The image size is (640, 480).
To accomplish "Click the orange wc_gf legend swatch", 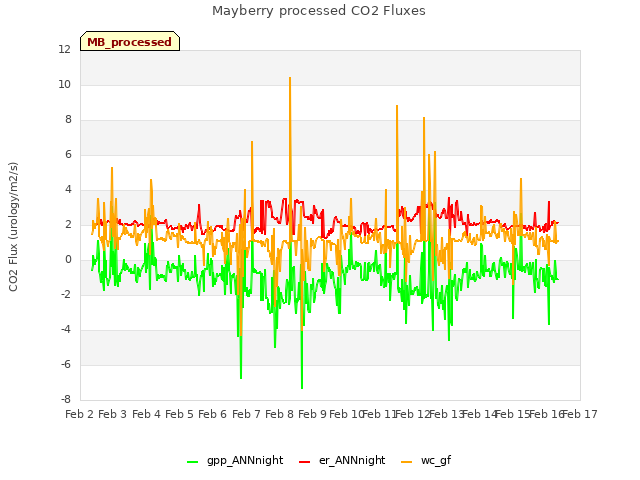I will click(x=407, y=462).
